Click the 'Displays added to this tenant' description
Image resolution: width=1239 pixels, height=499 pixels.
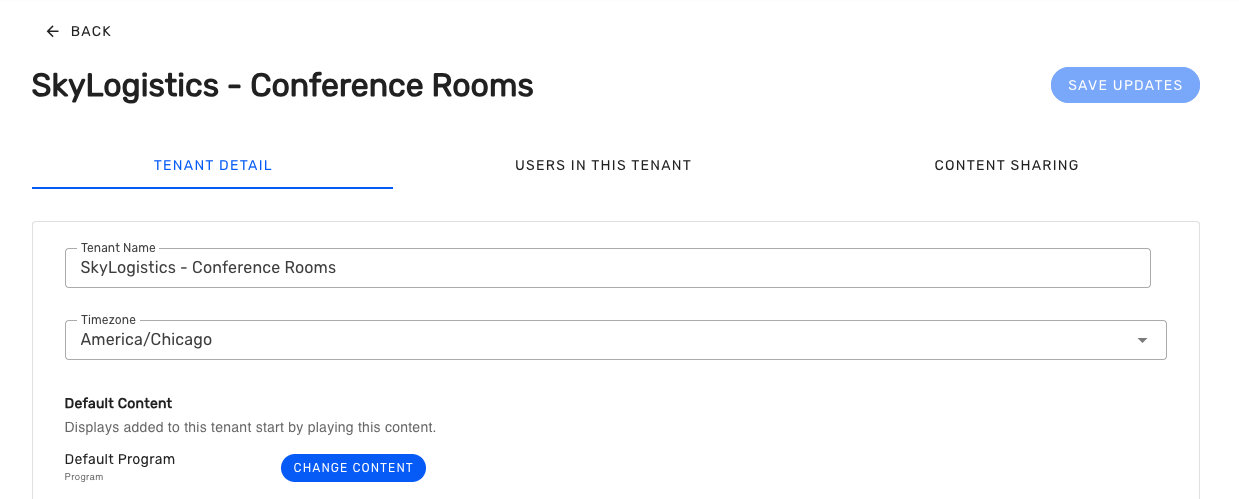pyautogui.click(x=250, y=427)
